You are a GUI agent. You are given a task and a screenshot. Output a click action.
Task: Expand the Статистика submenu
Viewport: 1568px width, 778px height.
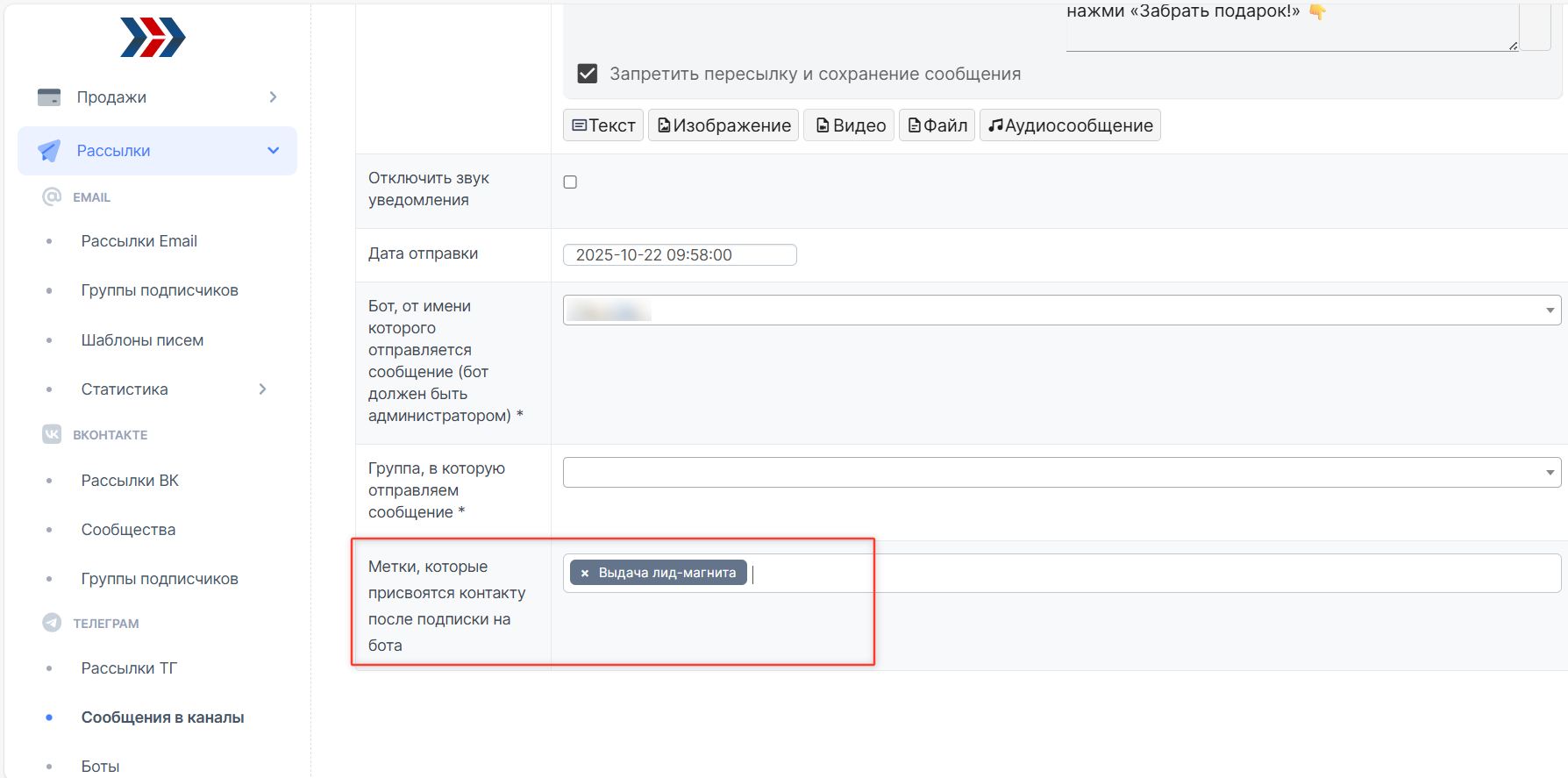point(262,389)
